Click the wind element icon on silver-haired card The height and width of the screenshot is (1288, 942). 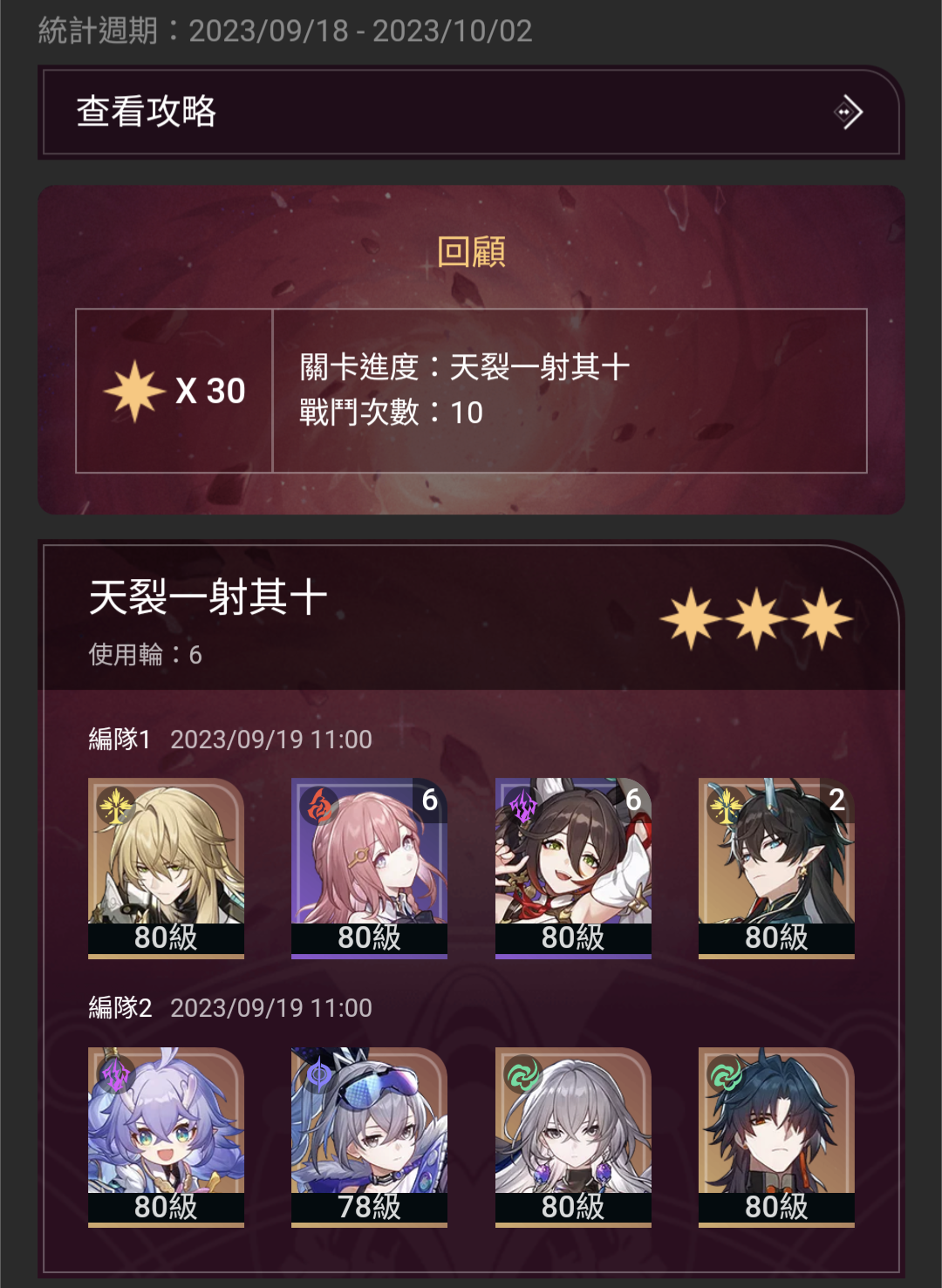coord(522,1074)
